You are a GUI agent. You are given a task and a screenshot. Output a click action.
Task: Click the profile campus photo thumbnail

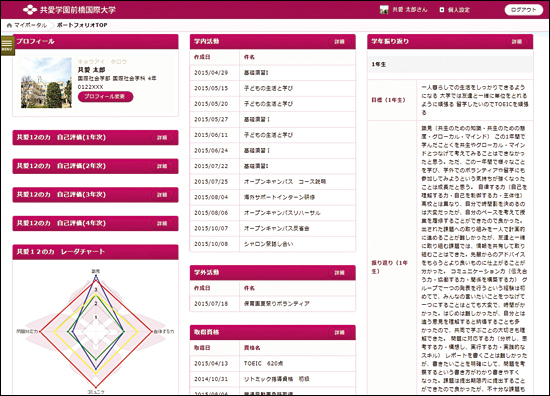tap(46, 82)
